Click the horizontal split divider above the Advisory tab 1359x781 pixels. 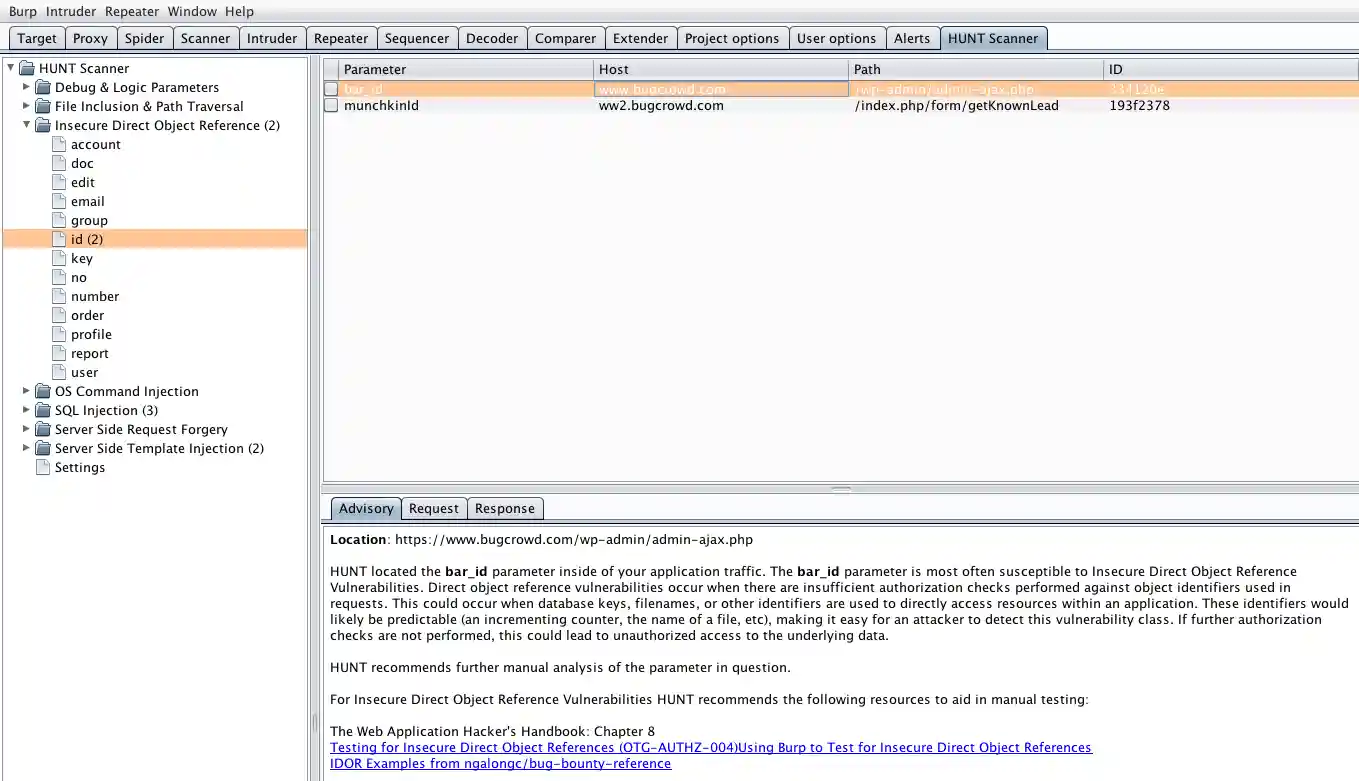pos(841,489)
